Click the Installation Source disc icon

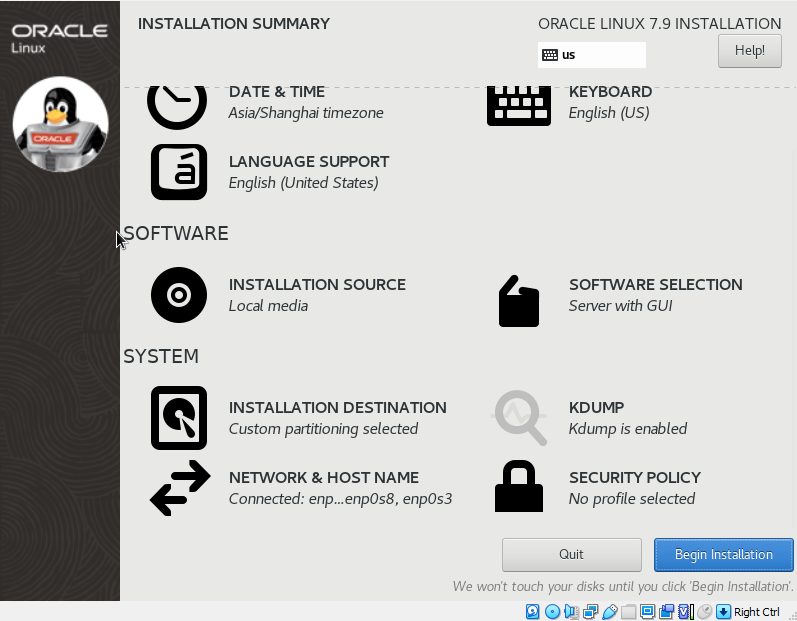[x=179, y=295]
